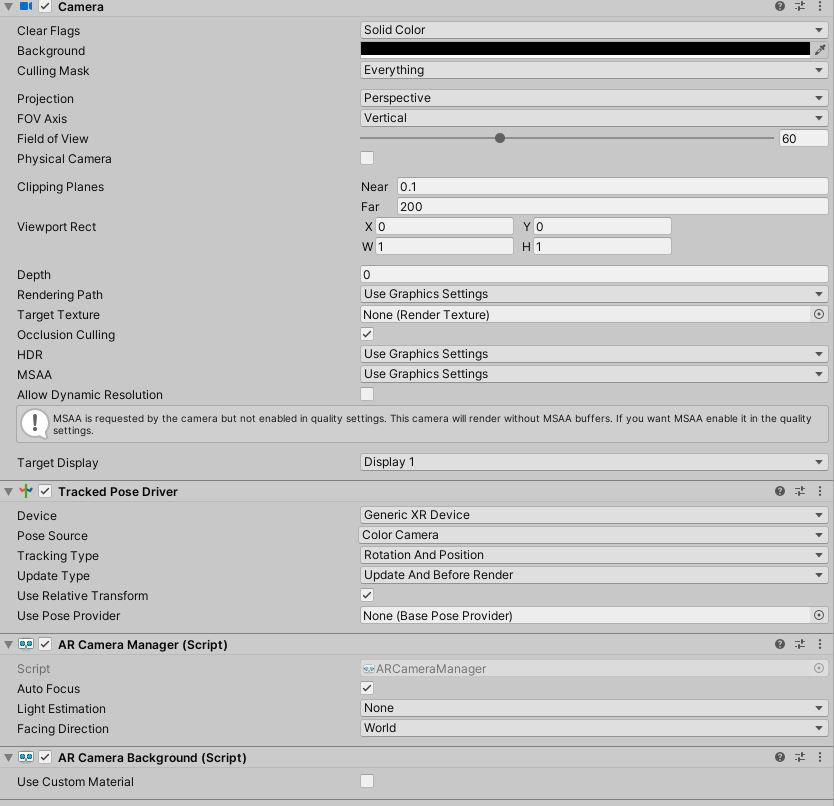Open the Clear Flags dropdown
This screenshot has height=806, width=834.
pos(594,30)
